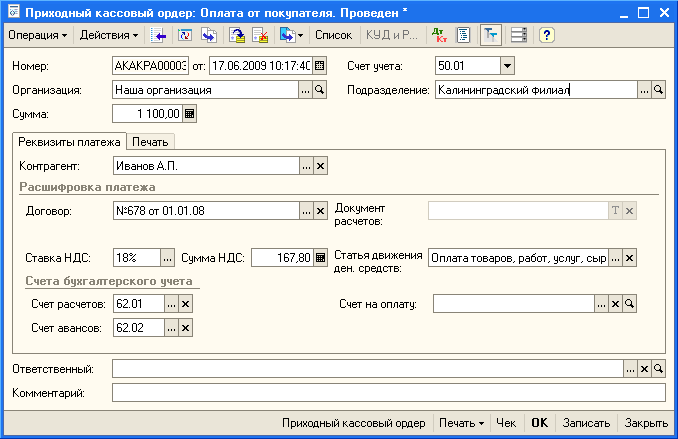678x439 pixels.
Task: Expand the Счет учета dropdown arrow
Action: click(x=507, y=66)
